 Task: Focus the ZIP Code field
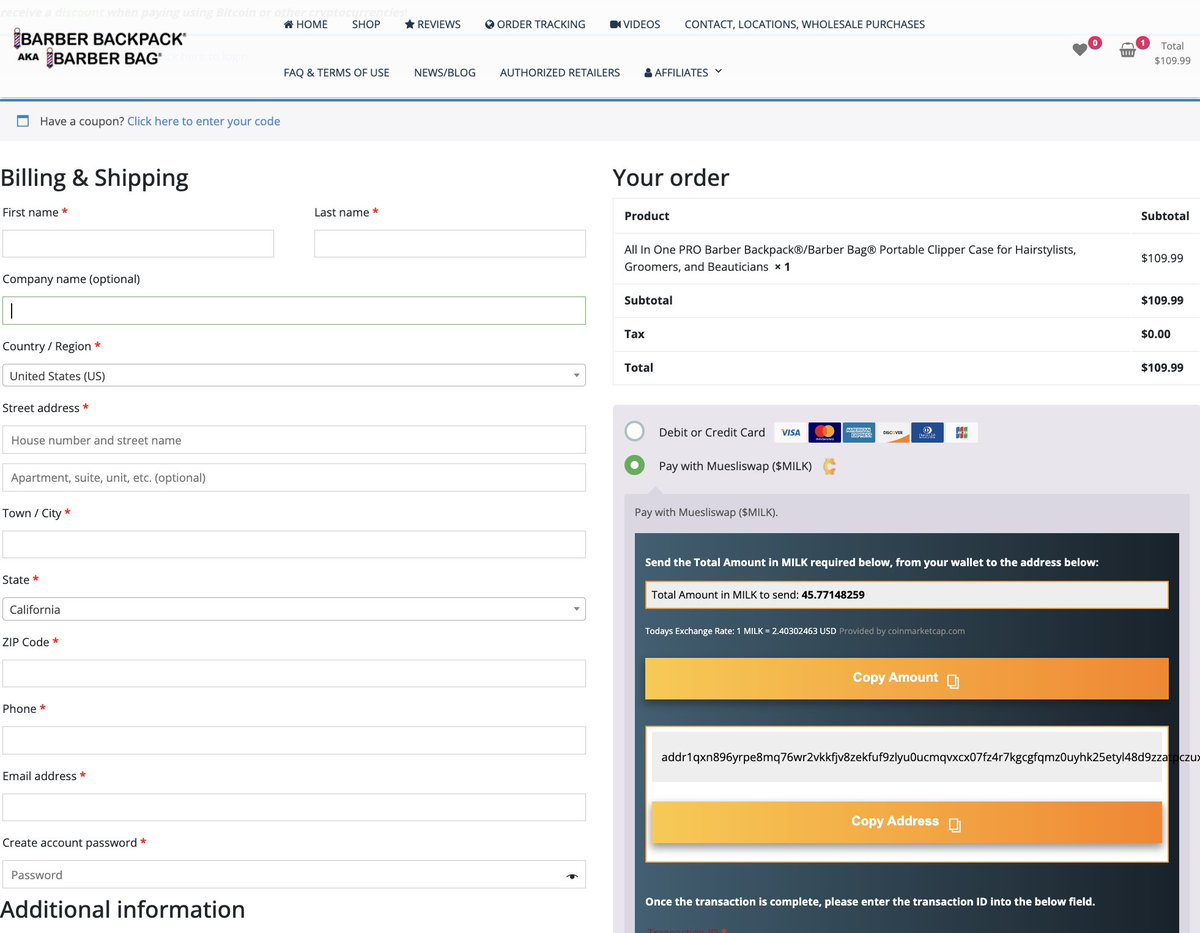click(294, 673)
